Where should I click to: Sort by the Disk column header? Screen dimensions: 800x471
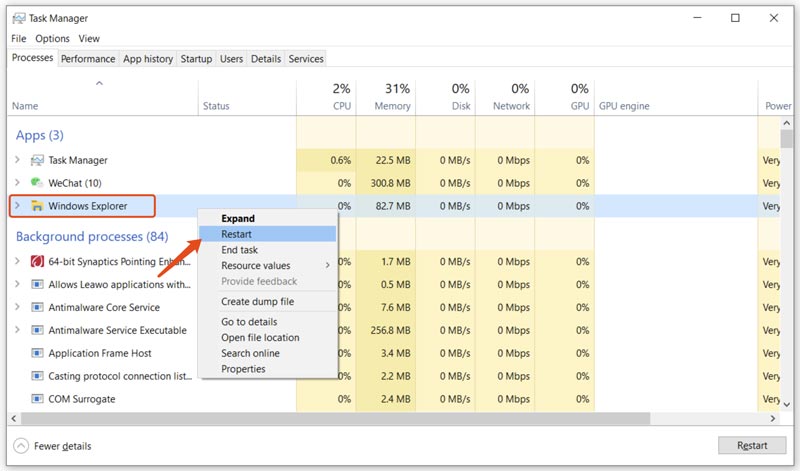pyautogui.click(x=445, y=97)
